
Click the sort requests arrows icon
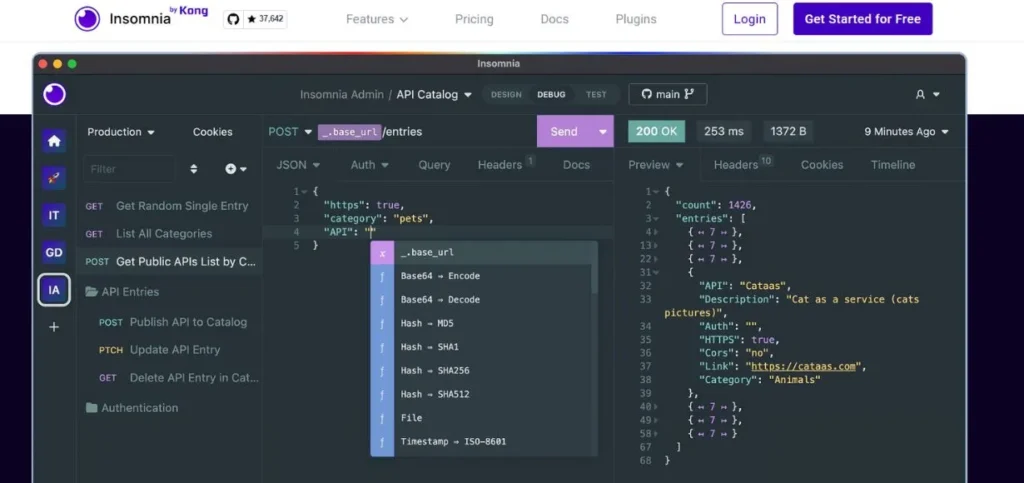pyautogui.click(x=193, y=169)
